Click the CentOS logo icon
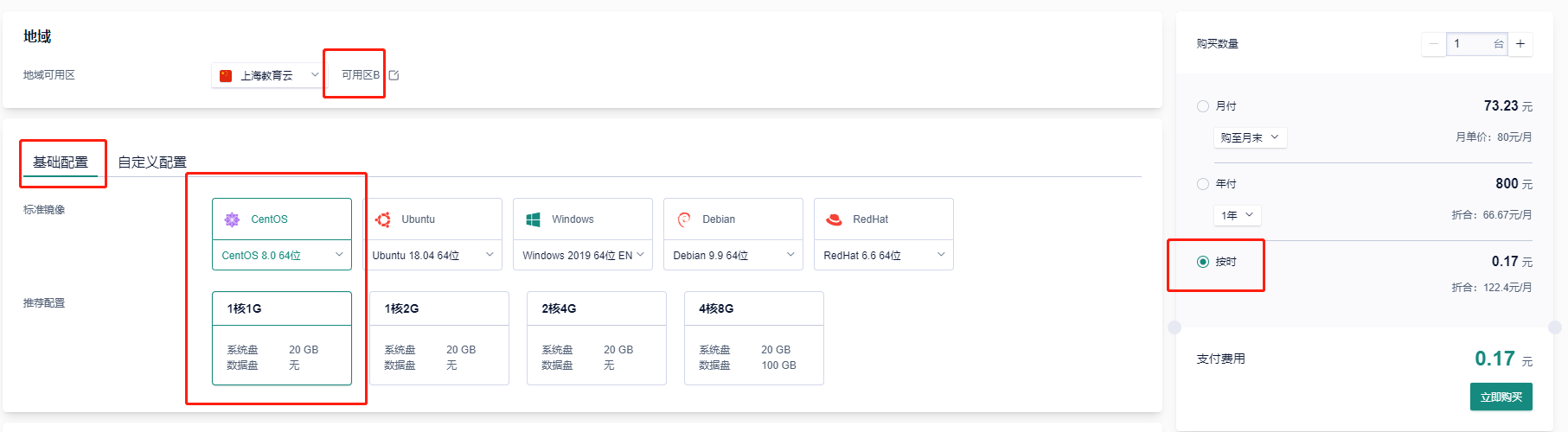Image resolution: width=1568 pixels, height=432 pixels. pyautogui.click(x=232, y=219)
